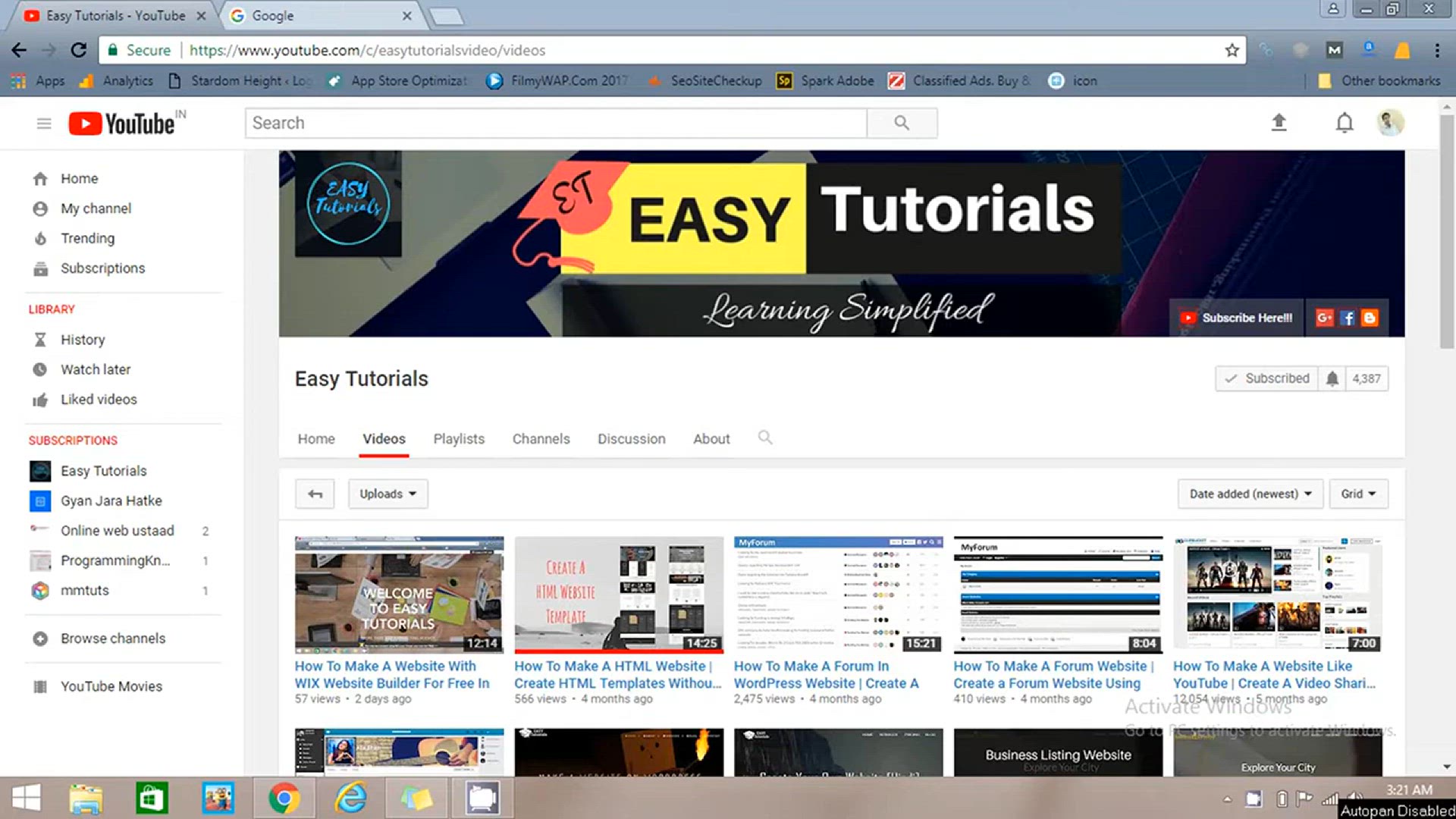Click the channel search magnifier icon

coord(765,438)
